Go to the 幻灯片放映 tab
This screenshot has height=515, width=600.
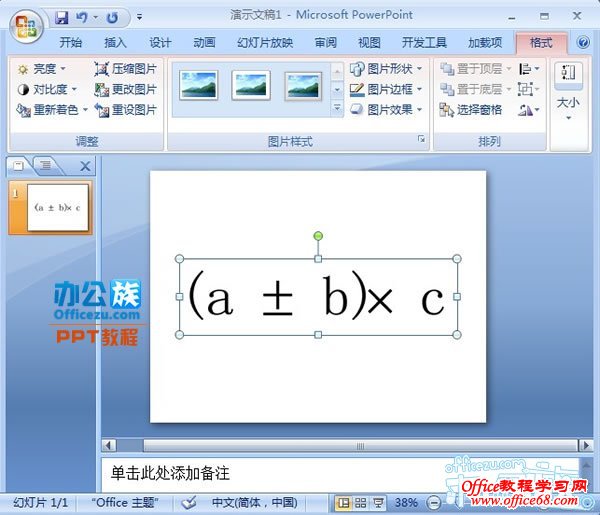[265, 42]
